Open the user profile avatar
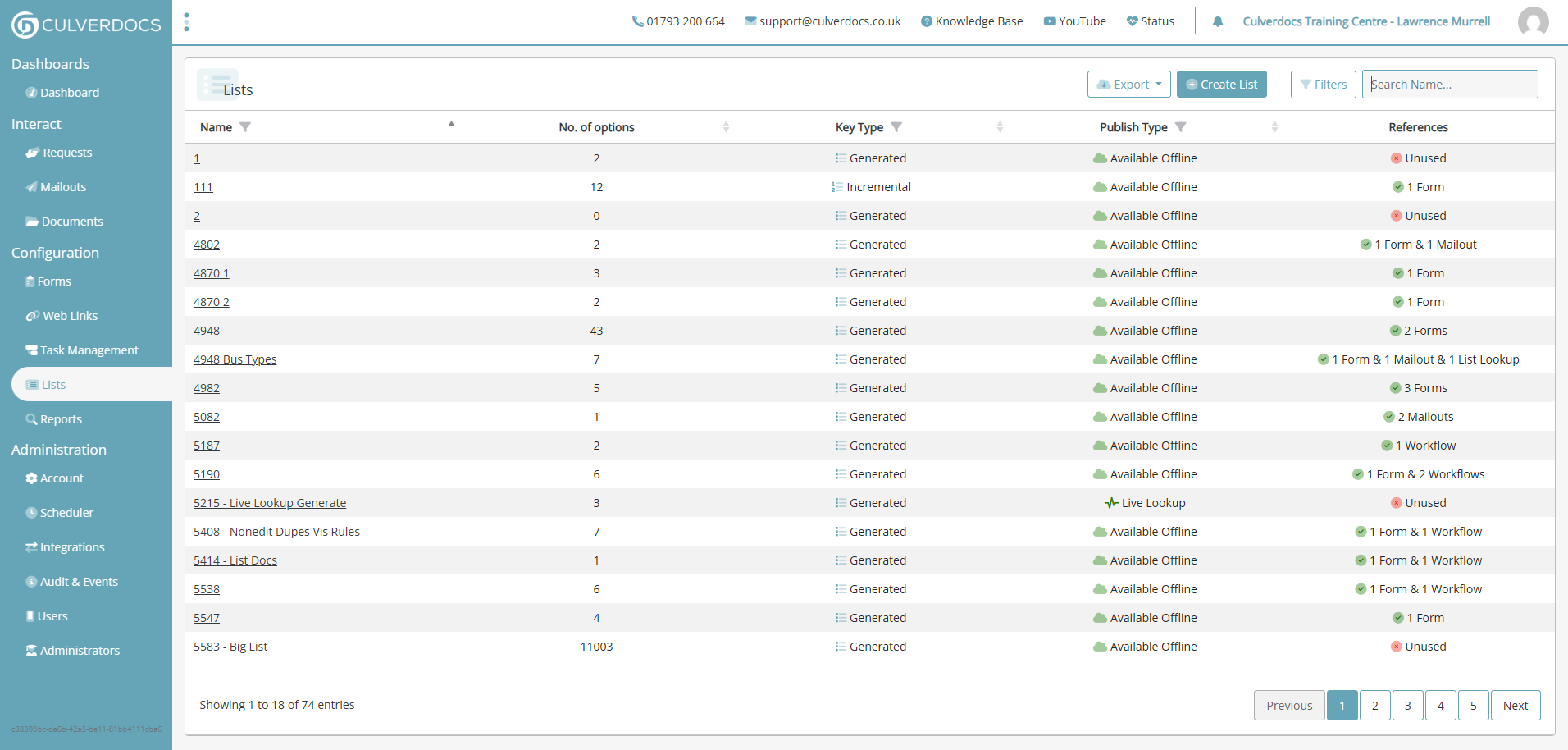The image size is (1568, 750). (x=1533, y=21)
